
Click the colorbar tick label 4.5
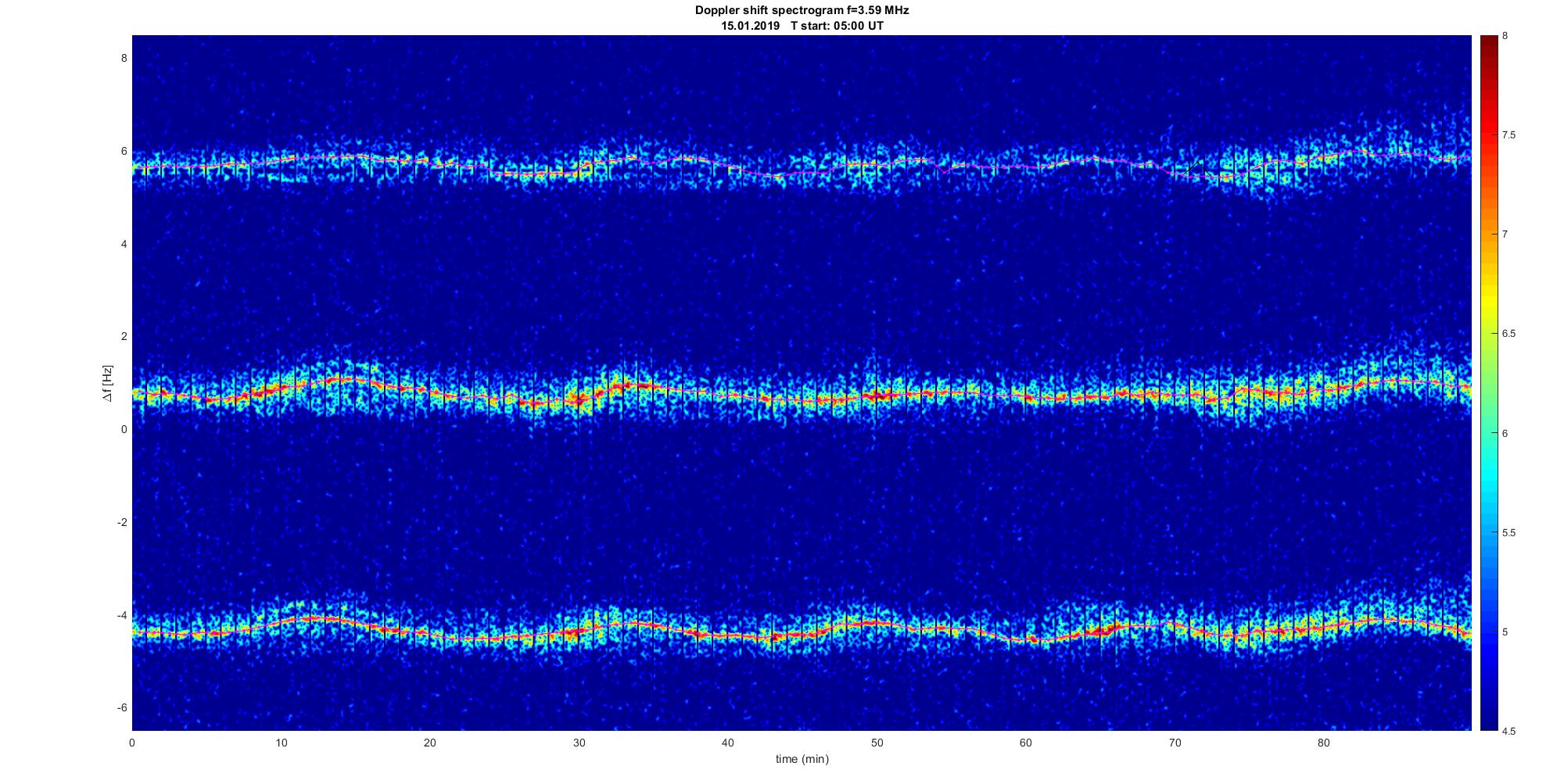[1508, 732]
